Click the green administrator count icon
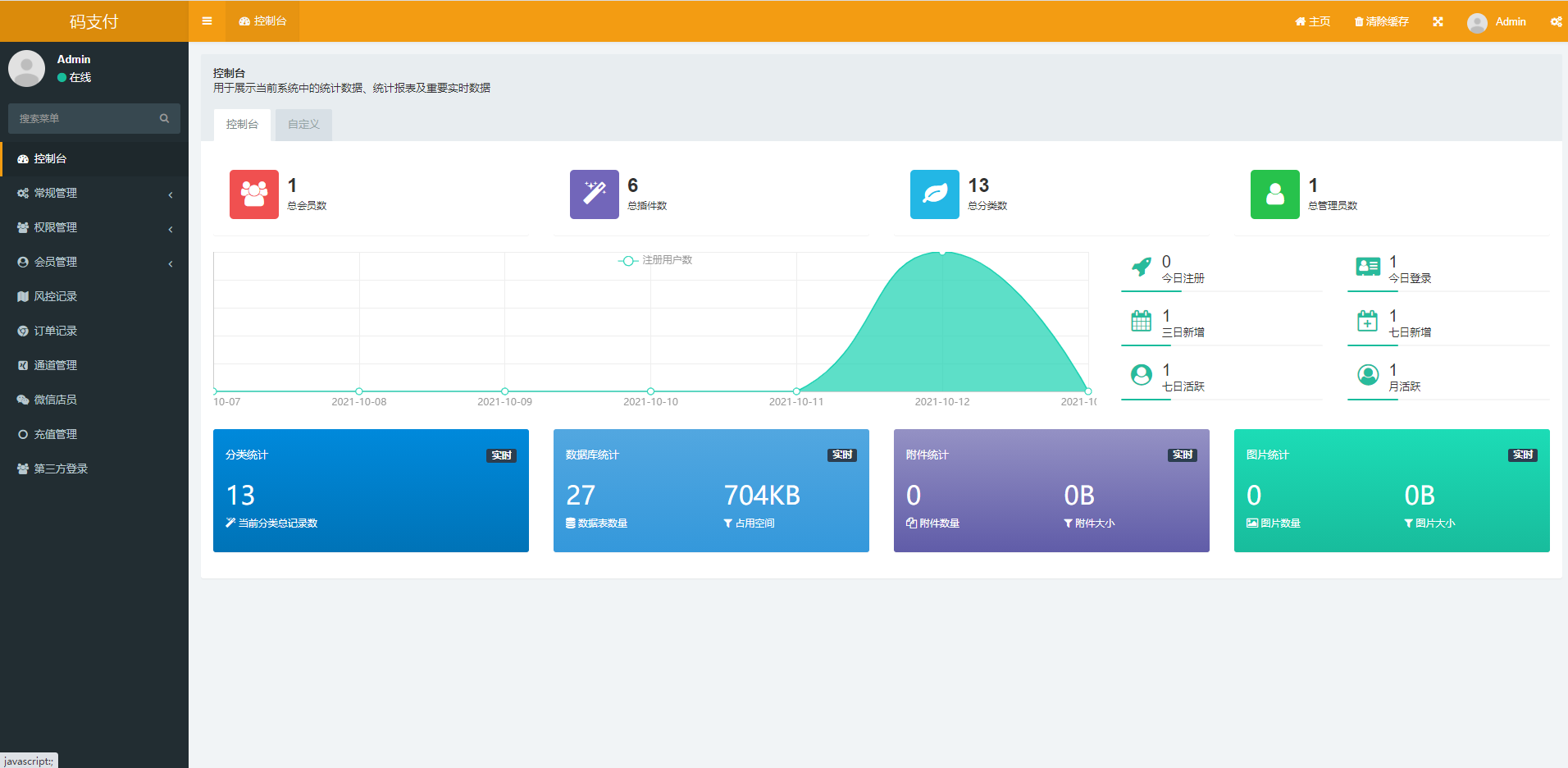 (x=1275, y=194)
